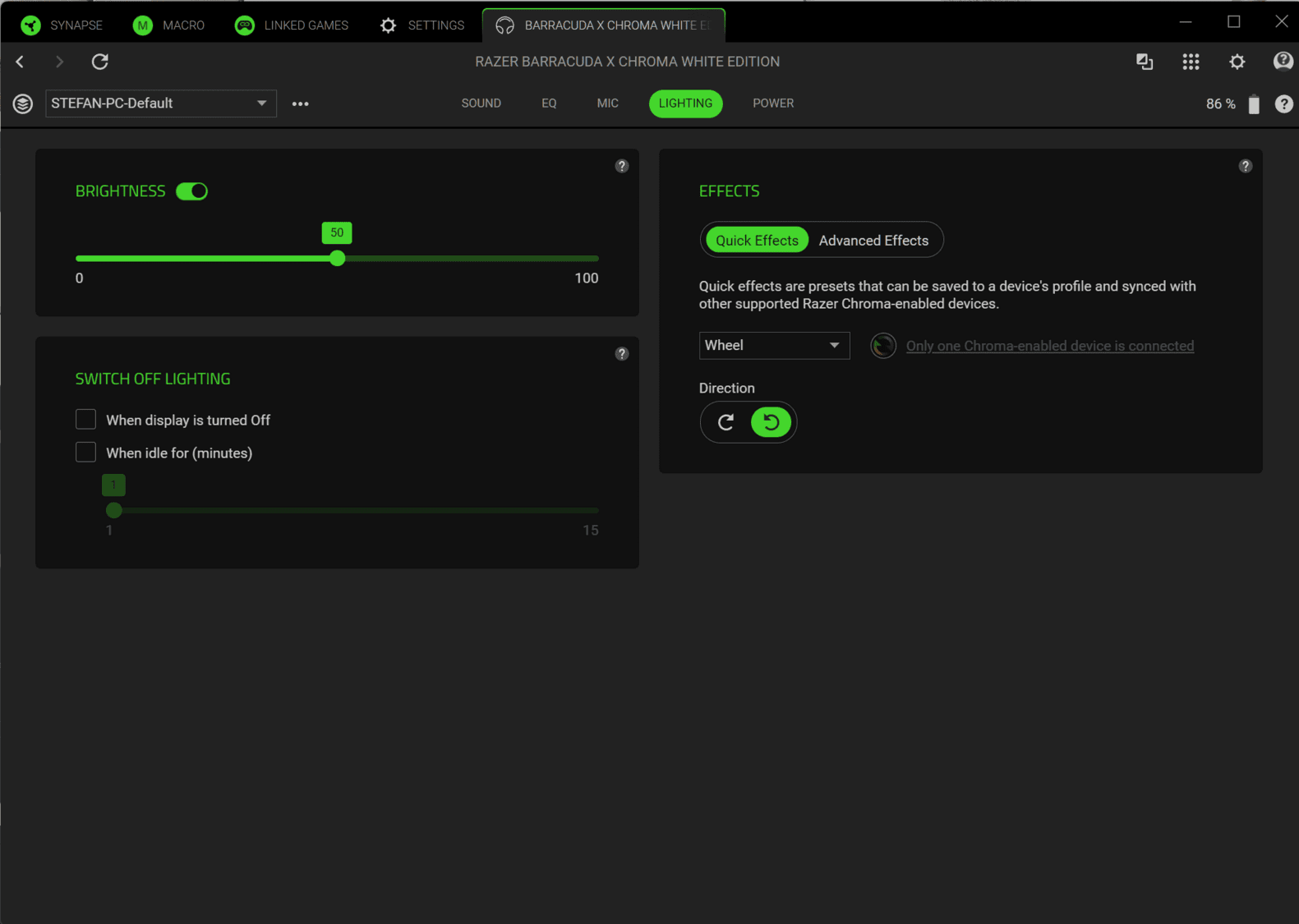Open the Synapse tab

pos(62,25)
